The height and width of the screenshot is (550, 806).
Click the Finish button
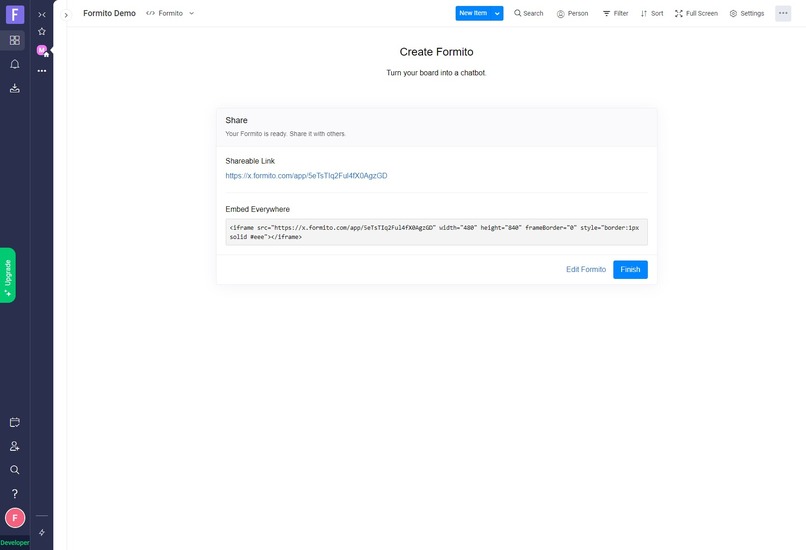[x=630, y=269]
